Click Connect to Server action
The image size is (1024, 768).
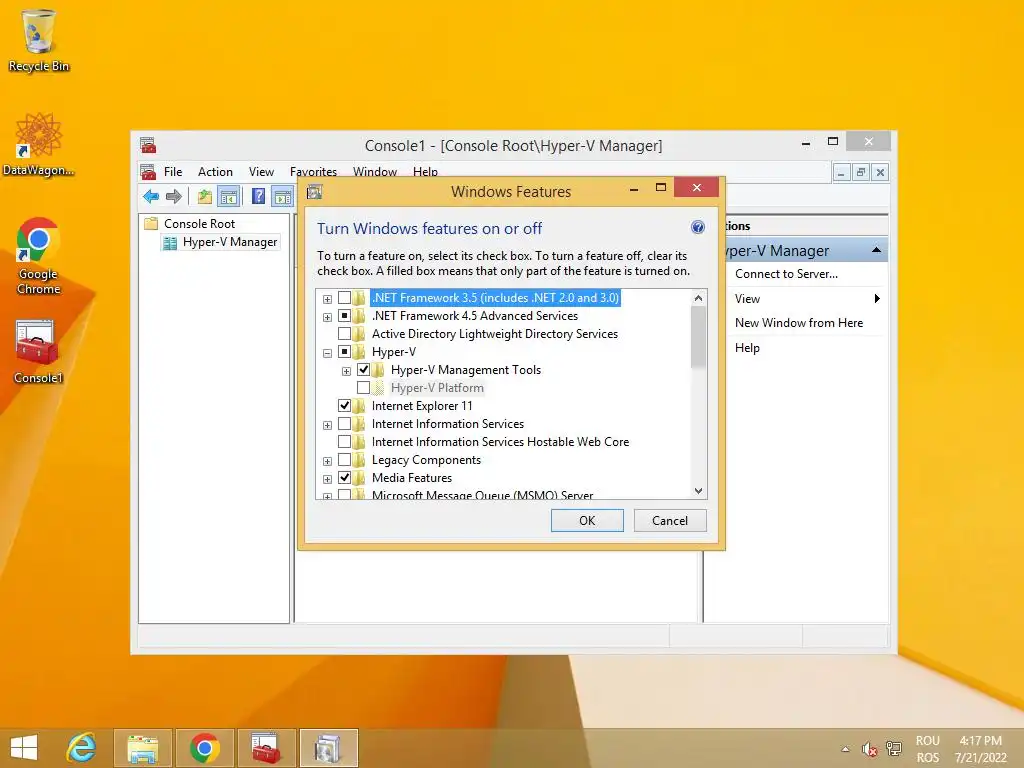click(x=786, y=274)
